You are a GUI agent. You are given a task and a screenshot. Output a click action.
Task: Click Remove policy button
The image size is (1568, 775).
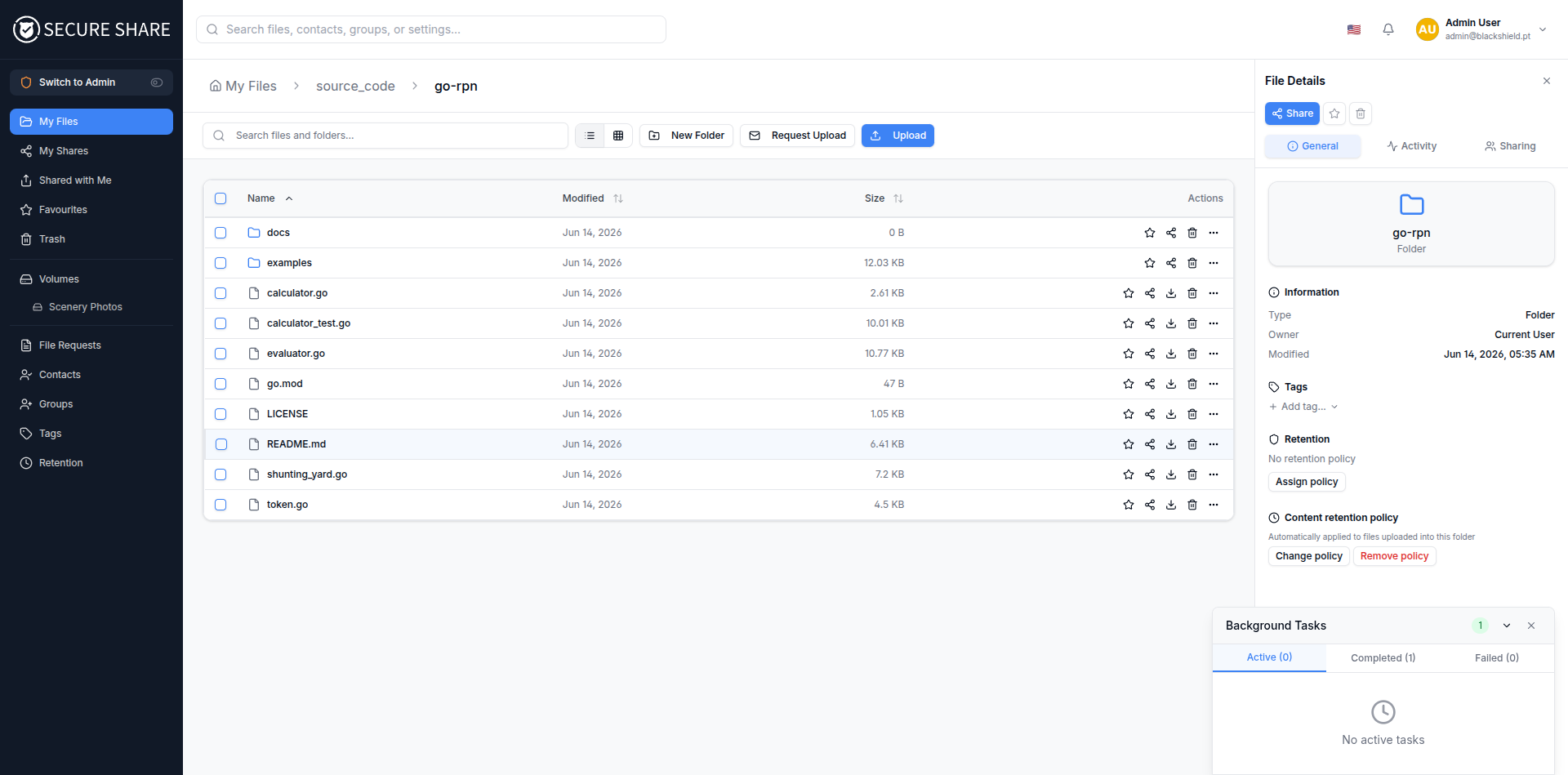click(x=1394, y=556)
